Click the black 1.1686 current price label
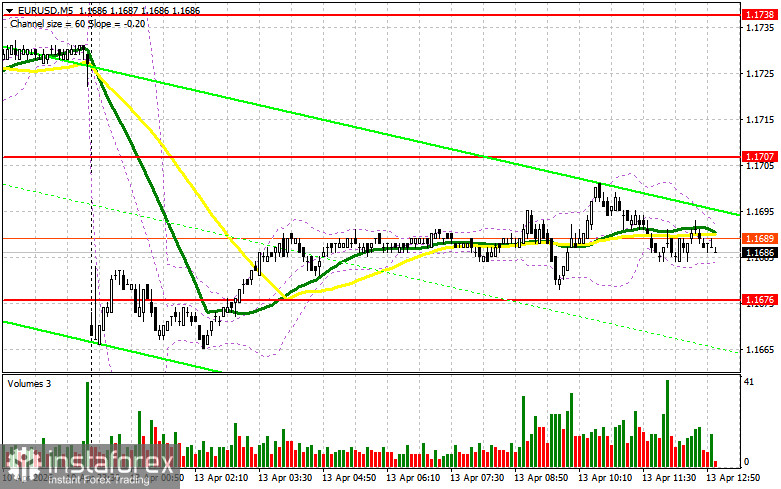Image resolution: width=781 pixels, height=489 pixels. point(760,252)
